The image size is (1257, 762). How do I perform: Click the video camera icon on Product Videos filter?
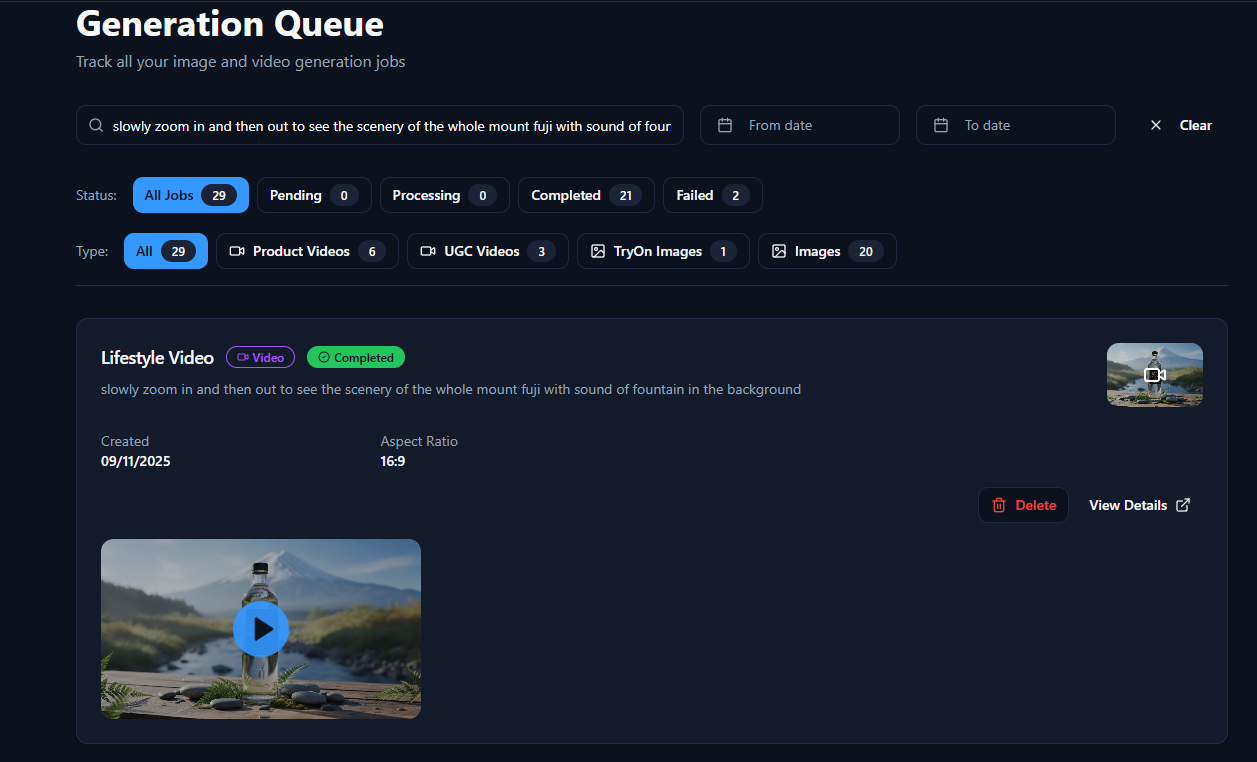coord(237,251)
